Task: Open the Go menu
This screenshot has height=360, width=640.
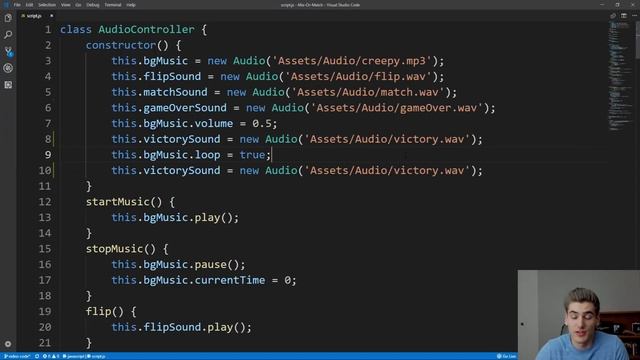Action: point(78,5)
